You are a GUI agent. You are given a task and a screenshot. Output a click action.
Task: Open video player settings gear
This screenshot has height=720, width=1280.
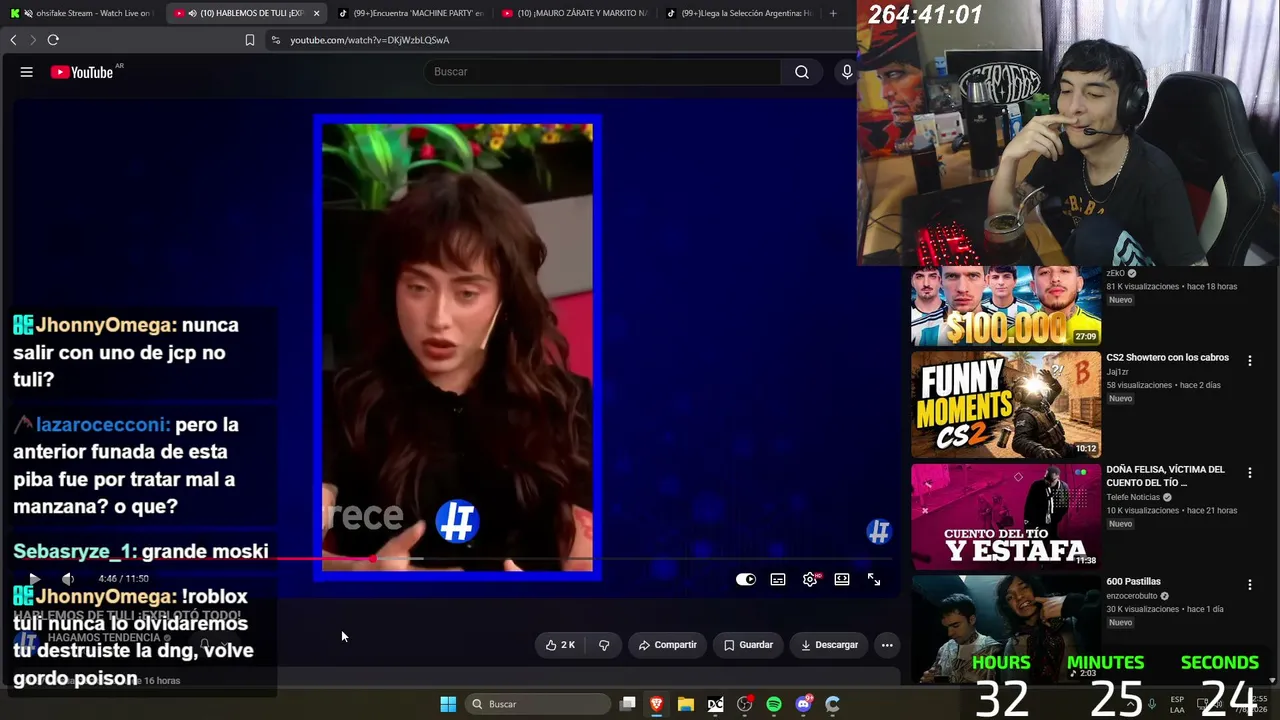click(x=810, y=579)
